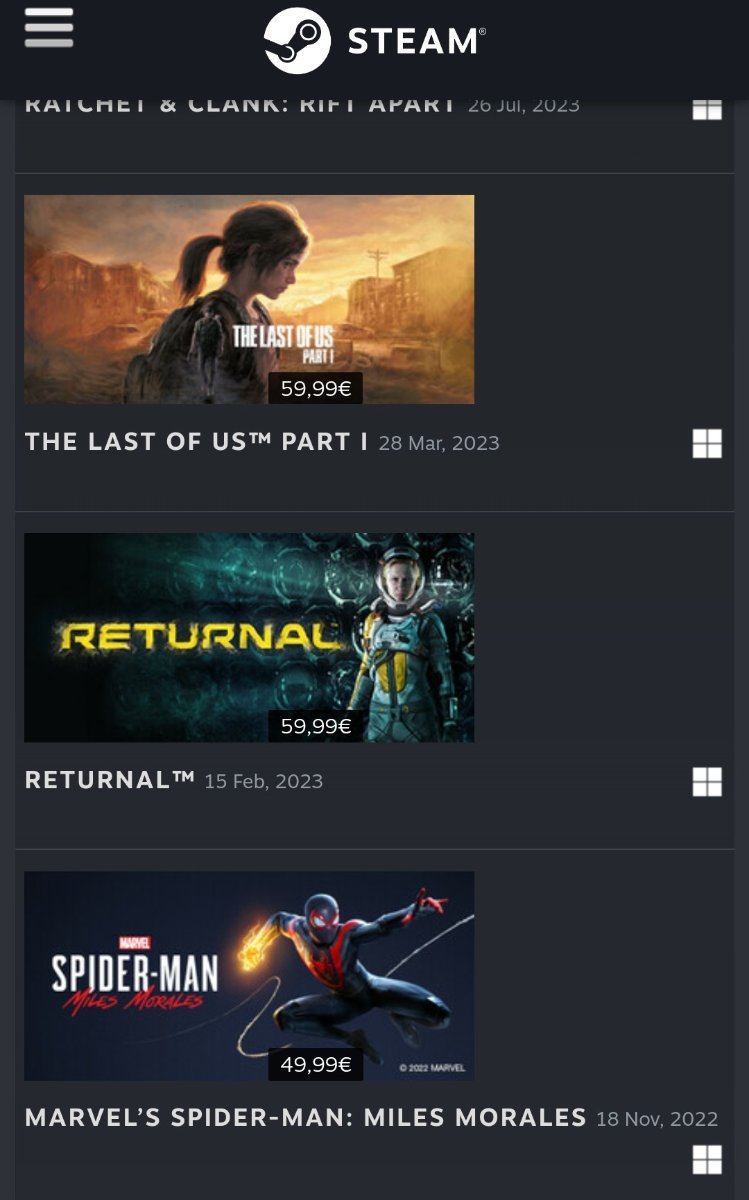This screenshot has width=749, height=1200.
Task: Click the 18 Nov, 2022 release date
Action: (657, 1119)
